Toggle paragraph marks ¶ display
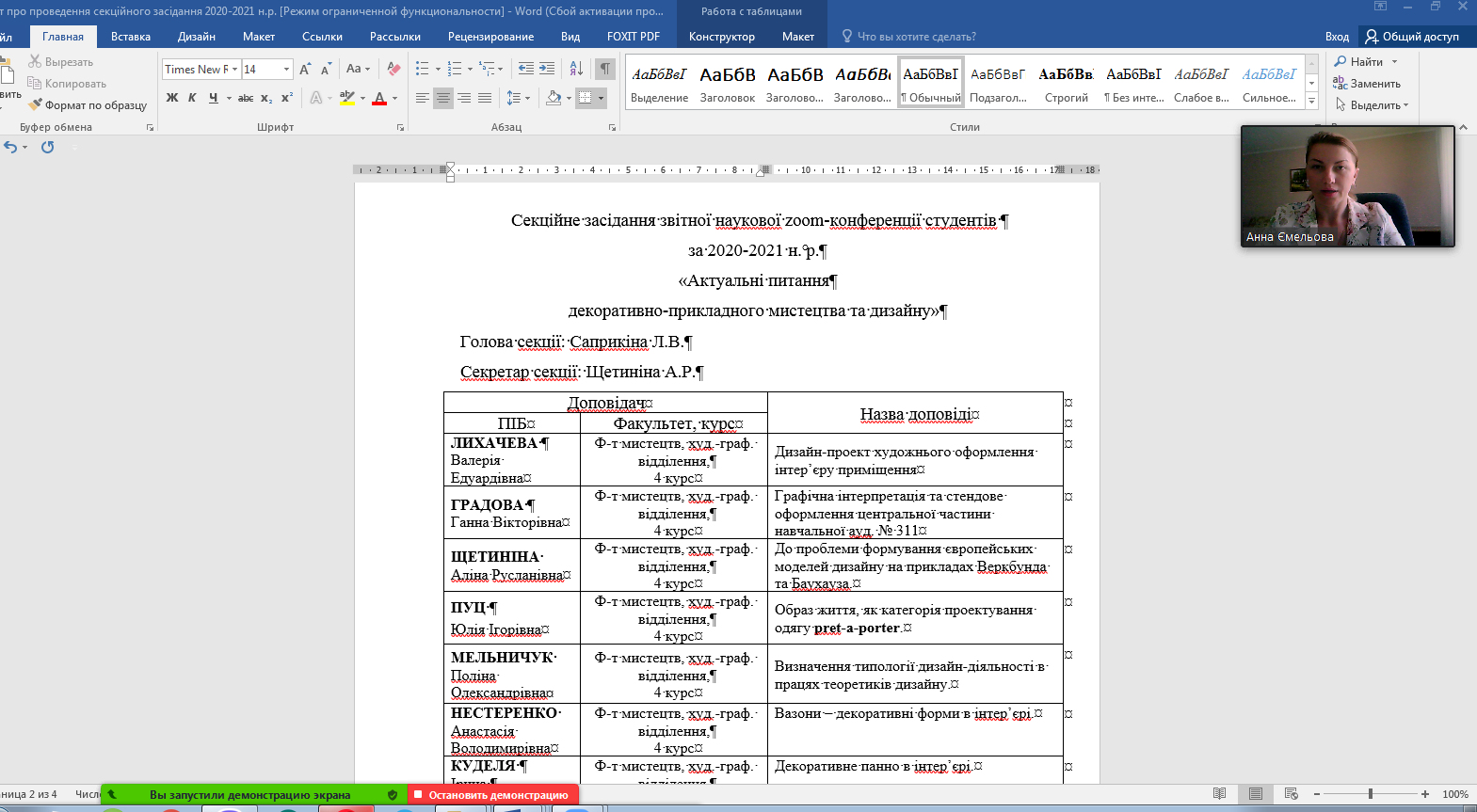1477x812 pixels. (605, 69)
